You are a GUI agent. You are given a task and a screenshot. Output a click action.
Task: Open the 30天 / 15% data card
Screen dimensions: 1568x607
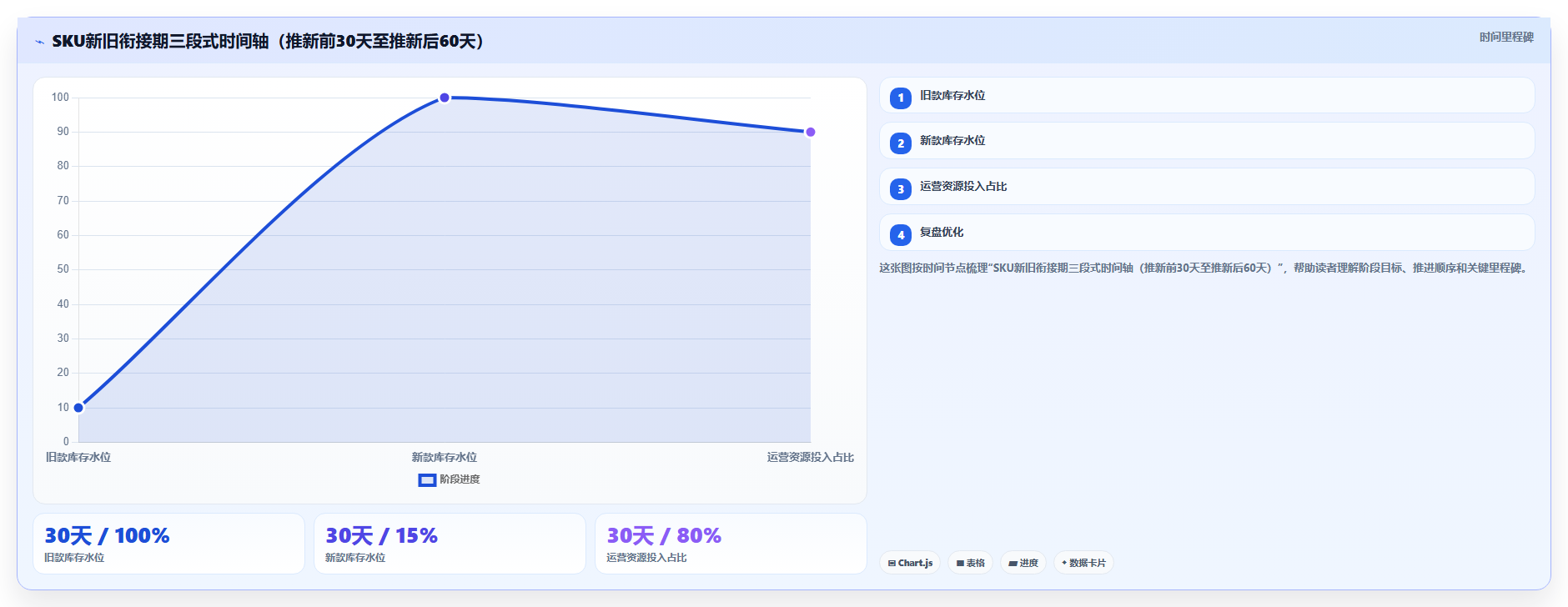tap(450, 544)
